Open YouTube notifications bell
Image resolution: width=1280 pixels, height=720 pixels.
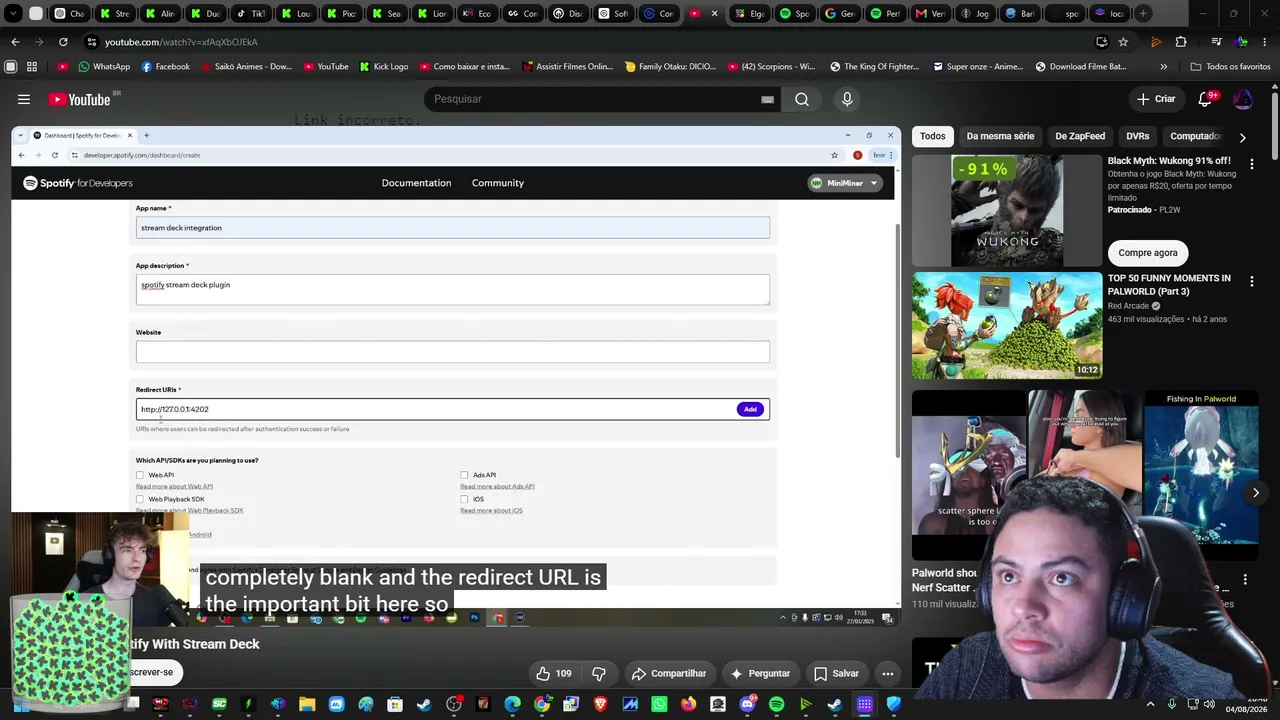(x=1205, y=99)
